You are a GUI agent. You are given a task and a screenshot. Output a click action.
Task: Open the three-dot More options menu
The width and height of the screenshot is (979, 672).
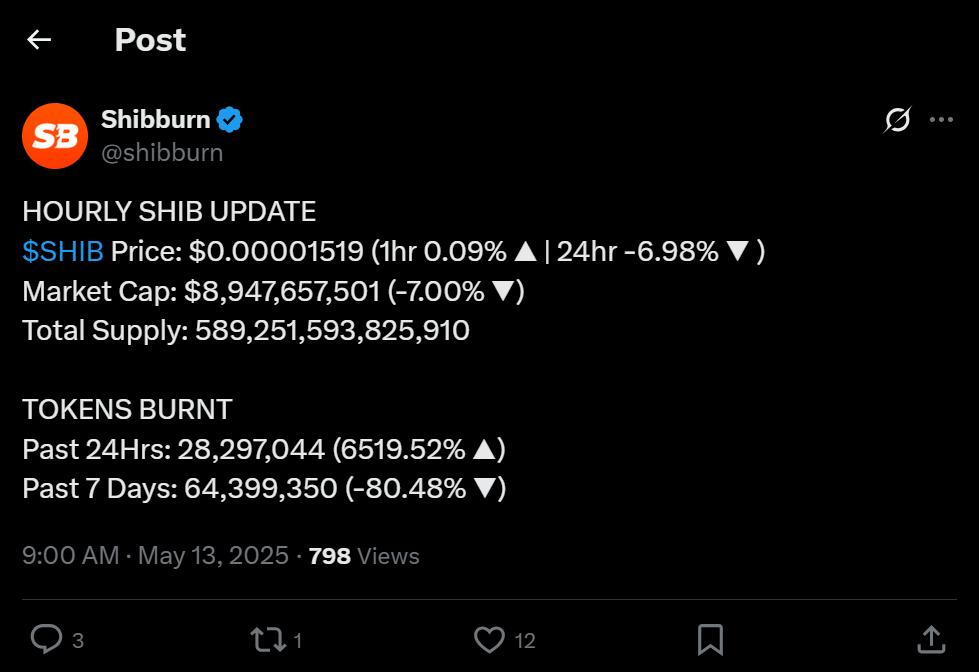pyautogui.click(x=941, y=121)
